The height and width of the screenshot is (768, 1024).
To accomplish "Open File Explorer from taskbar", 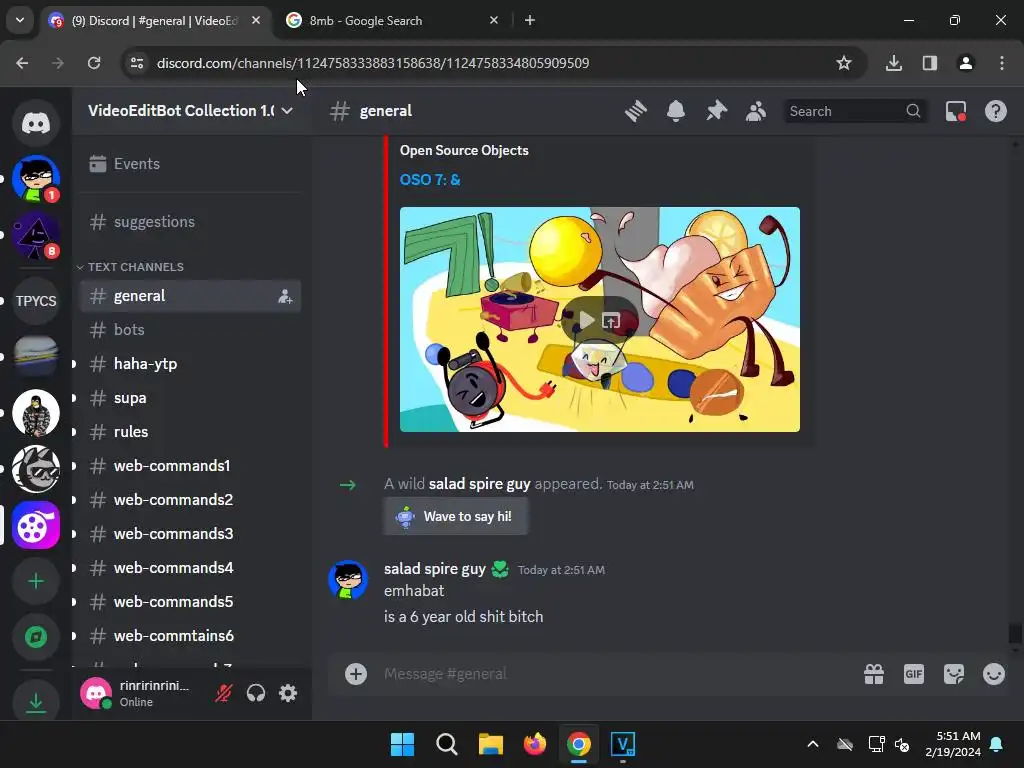I will (x=490, y=744).
